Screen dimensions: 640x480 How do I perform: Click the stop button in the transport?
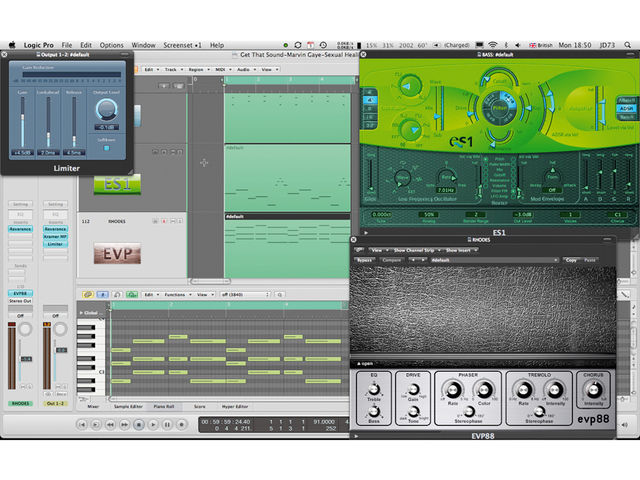coord(139,425)
